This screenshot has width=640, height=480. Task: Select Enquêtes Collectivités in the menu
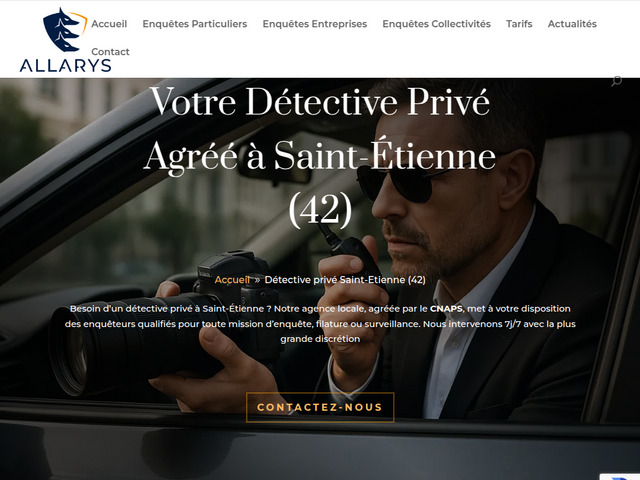(x=436, y=24)
